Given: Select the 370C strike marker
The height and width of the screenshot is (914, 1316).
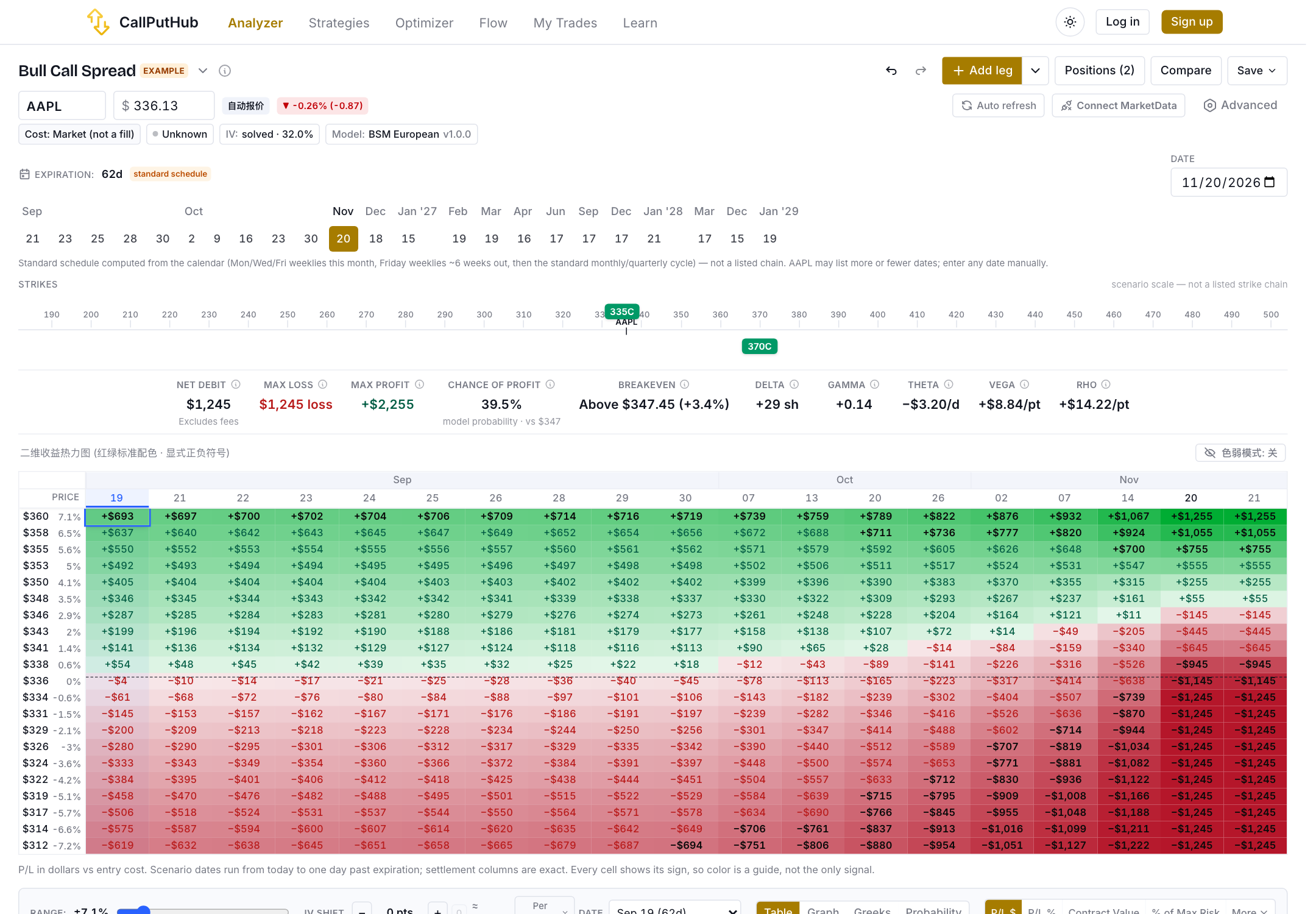Looking at the screenshot, I should pos(759,346).
